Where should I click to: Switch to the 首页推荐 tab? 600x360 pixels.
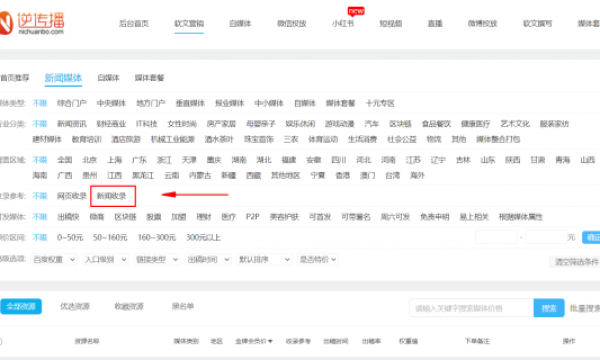(15, 78)
